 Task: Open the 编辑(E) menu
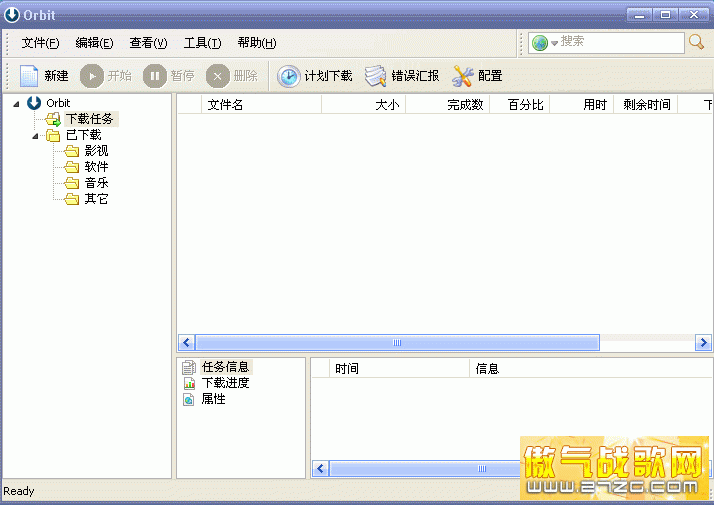pos(94,43)
